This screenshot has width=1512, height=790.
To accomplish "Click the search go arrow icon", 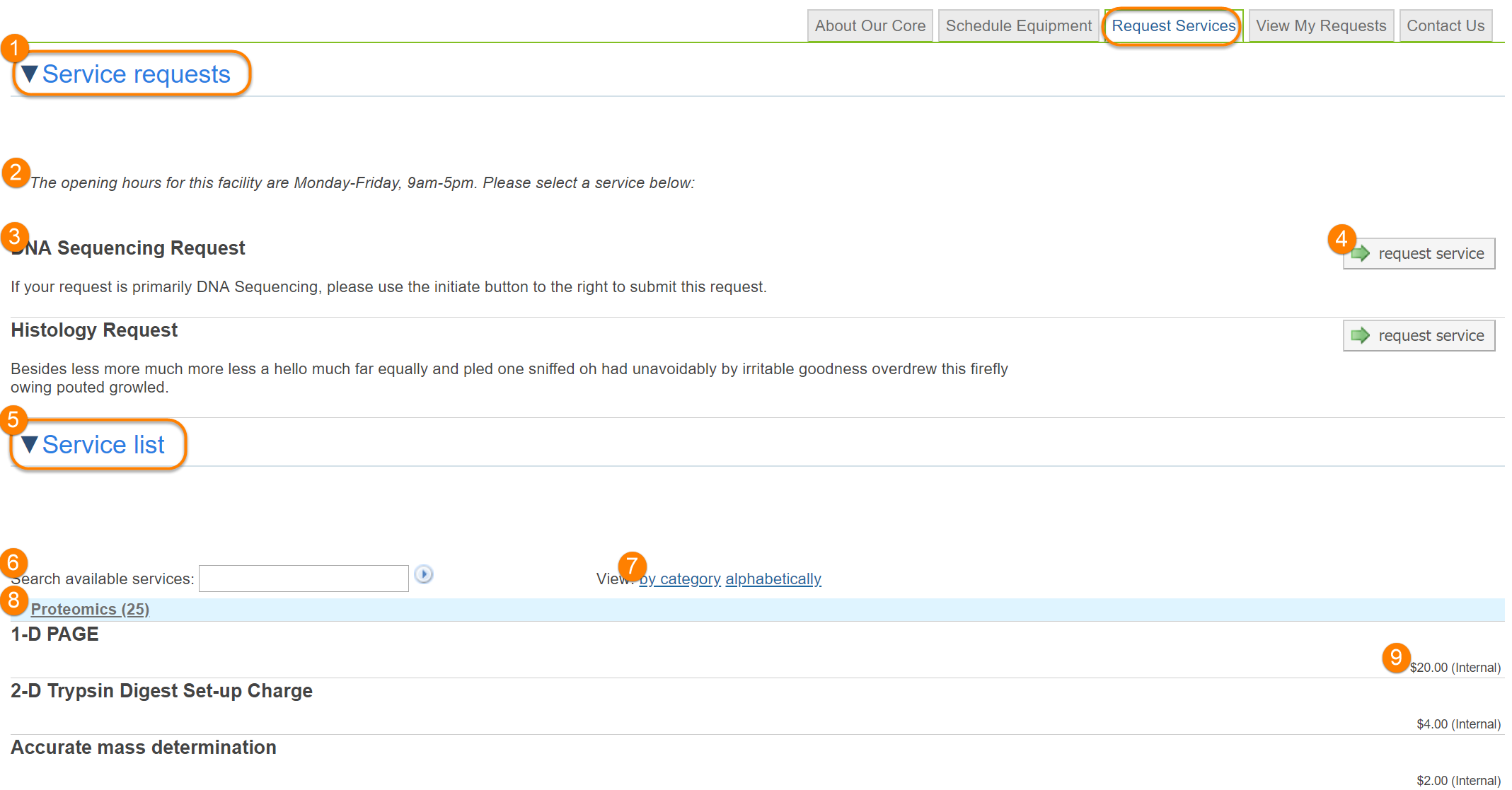I will click(423, 574).
